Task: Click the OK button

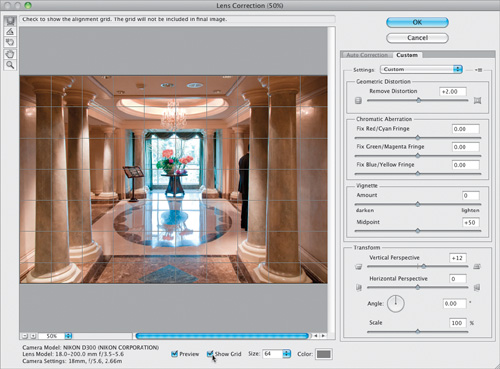Action: point(417,22)
